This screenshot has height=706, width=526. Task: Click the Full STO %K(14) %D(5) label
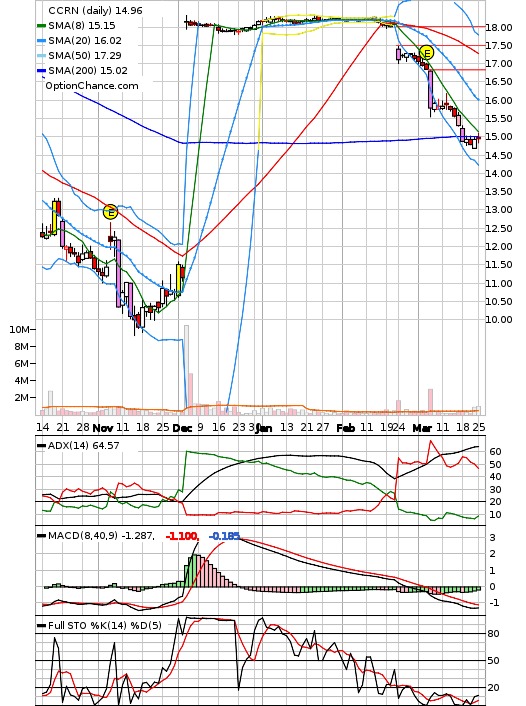[104, 625]
